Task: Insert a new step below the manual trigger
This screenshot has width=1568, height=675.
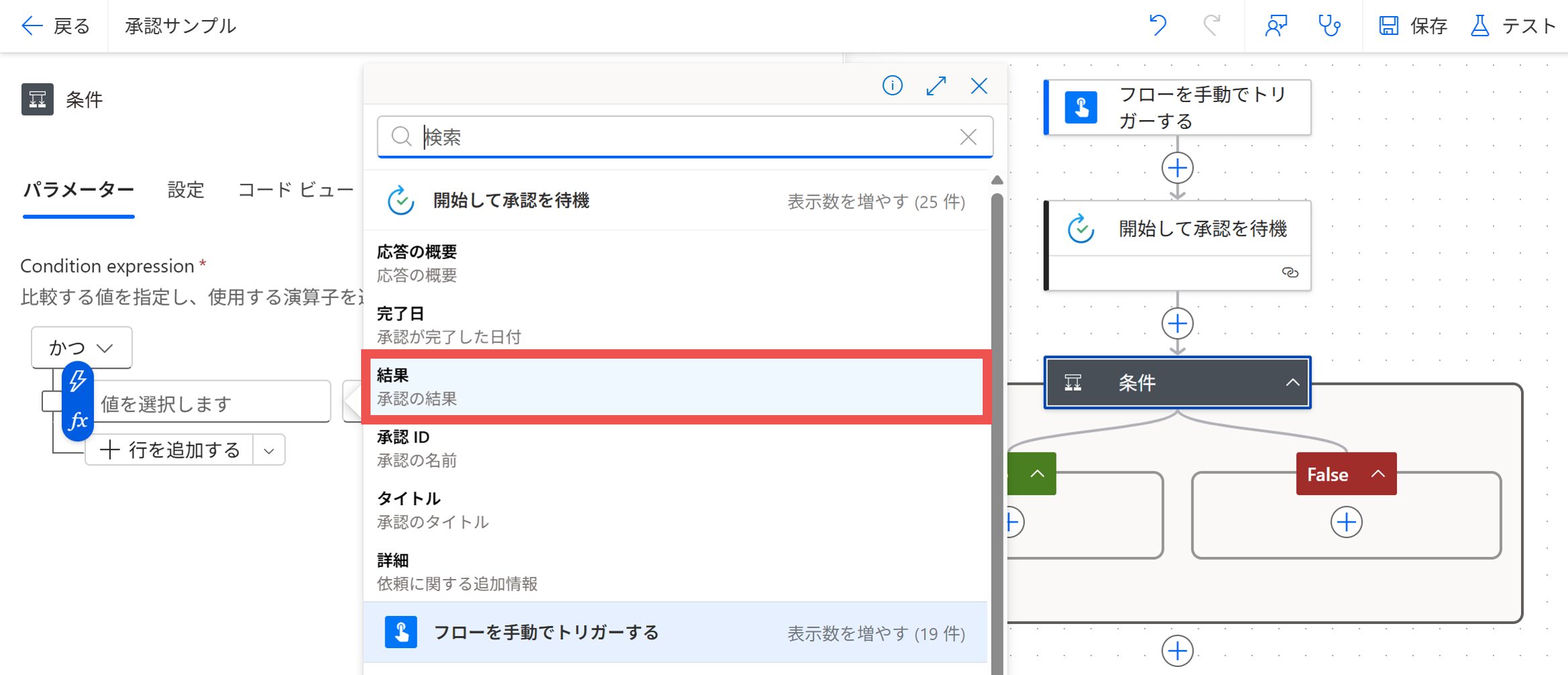Action: click(1177, 168)
